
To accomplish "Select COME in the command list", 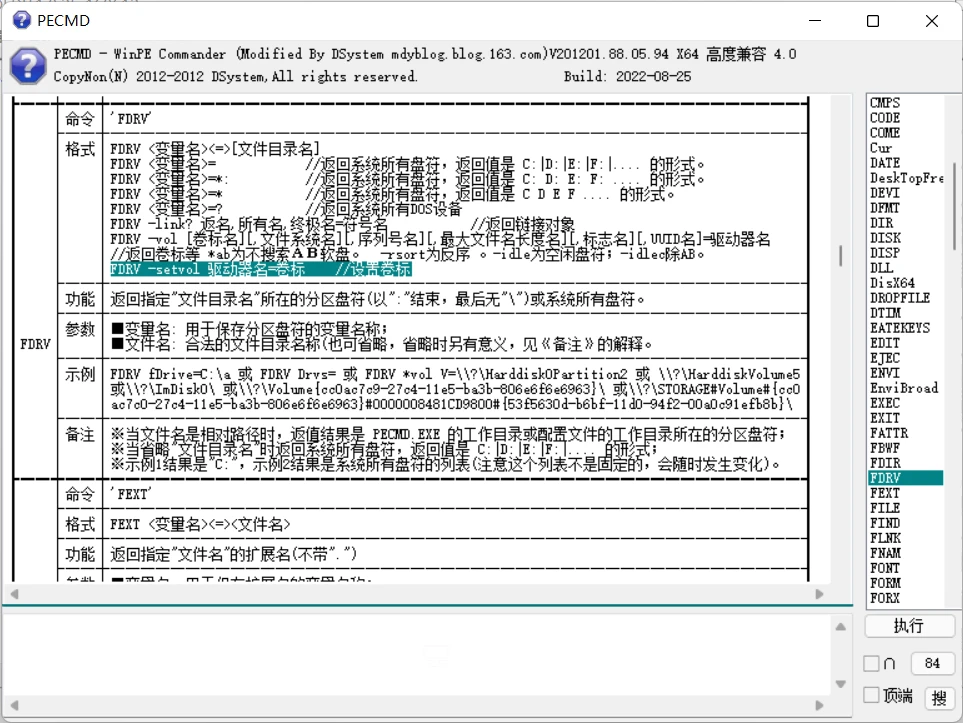I will [885, 133].
